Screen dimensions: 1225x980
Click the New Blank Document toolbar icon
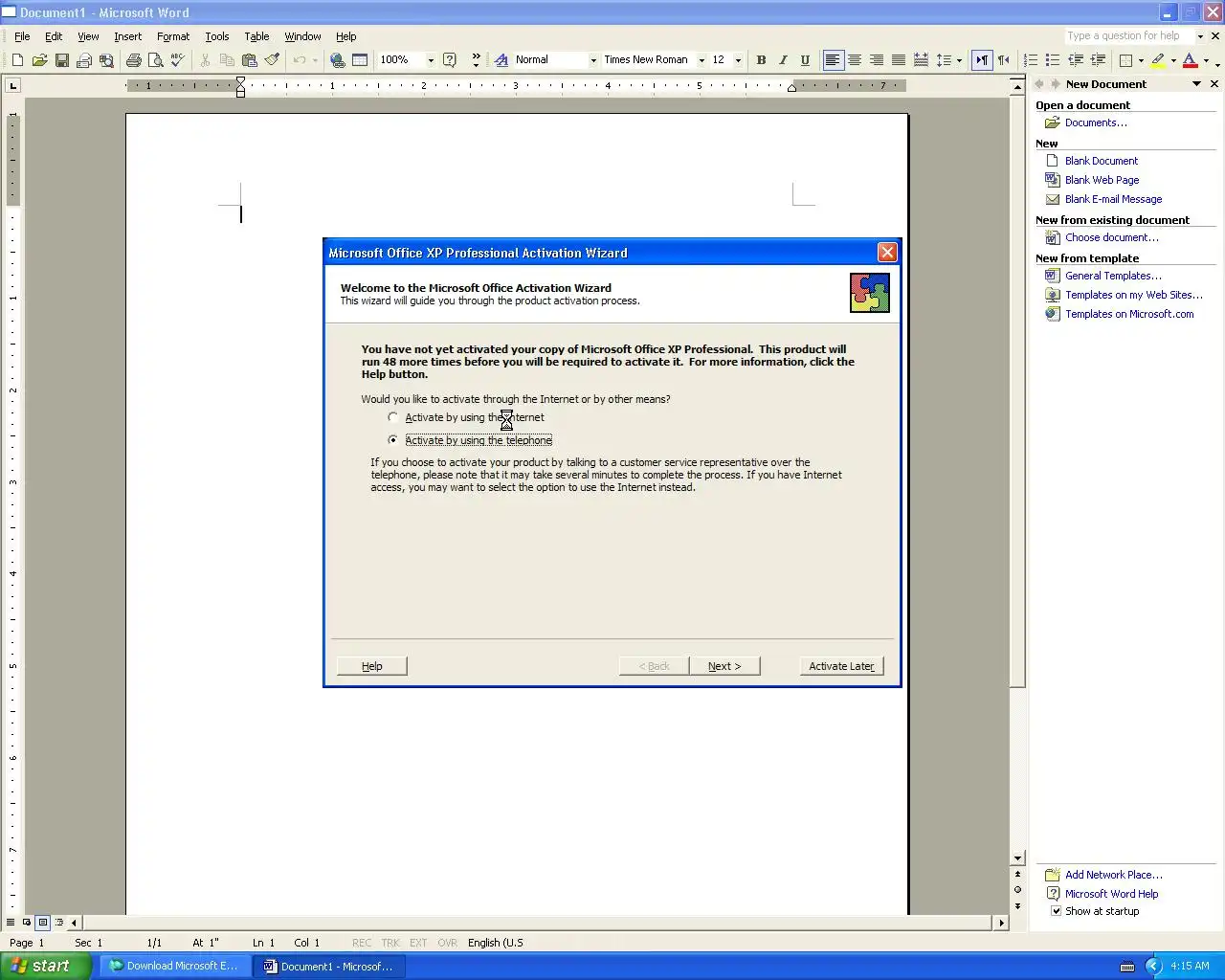click(17, 59)
